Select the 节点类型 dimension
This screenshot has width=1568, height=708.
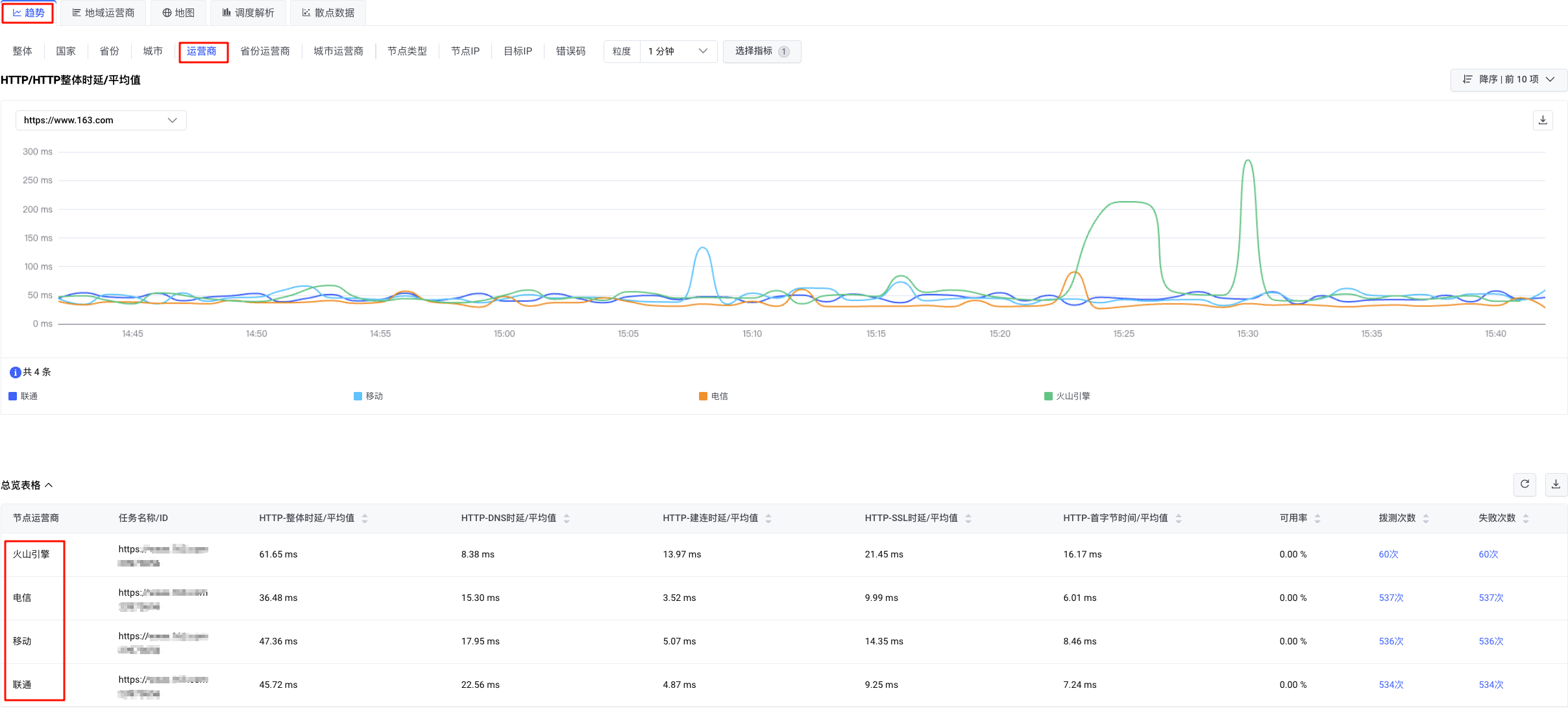point(407,51)
